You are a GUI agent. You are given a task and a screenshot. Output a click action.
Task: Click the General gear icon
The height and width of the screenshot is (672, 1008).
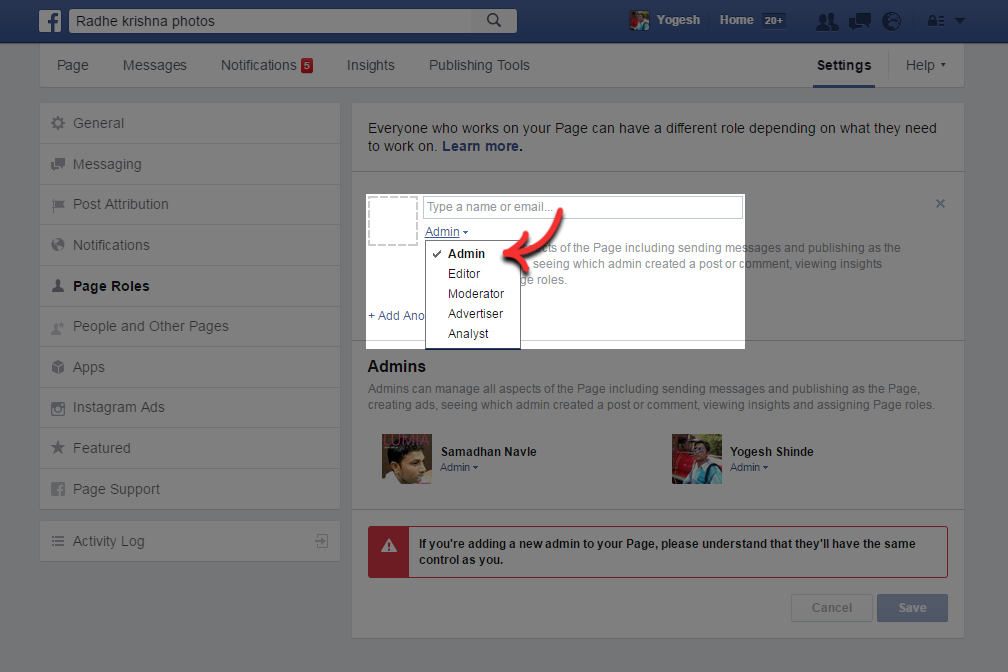point(58,123)
